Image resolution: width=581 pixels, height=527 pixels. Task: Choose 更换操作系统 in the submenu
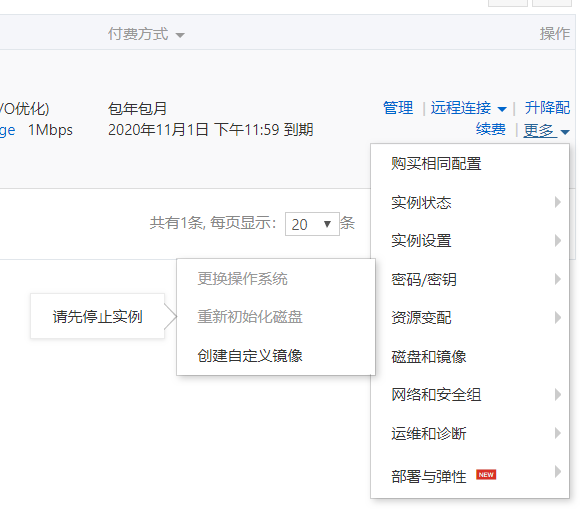coord(276,279)
